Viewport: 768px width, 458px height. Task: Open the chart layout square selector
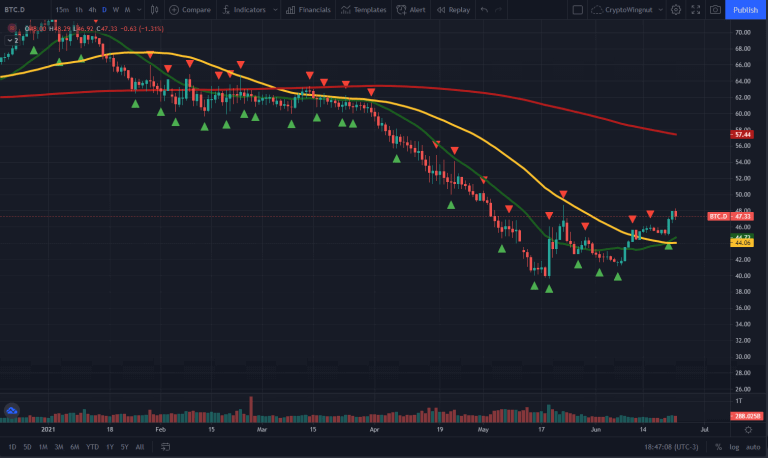pos(577,10)
